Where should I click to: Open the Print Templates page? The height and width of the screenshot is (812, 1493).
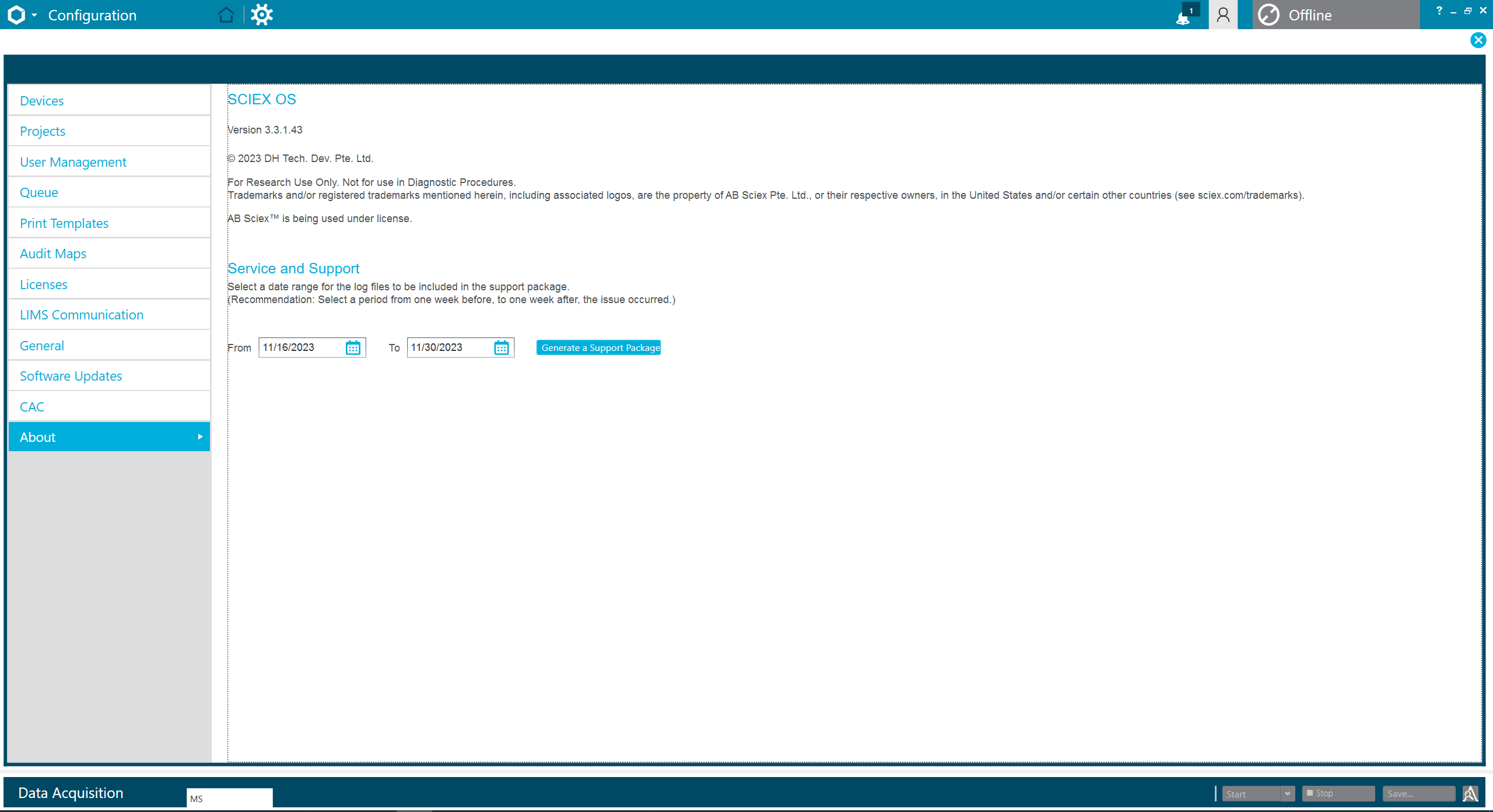point(109,223)
